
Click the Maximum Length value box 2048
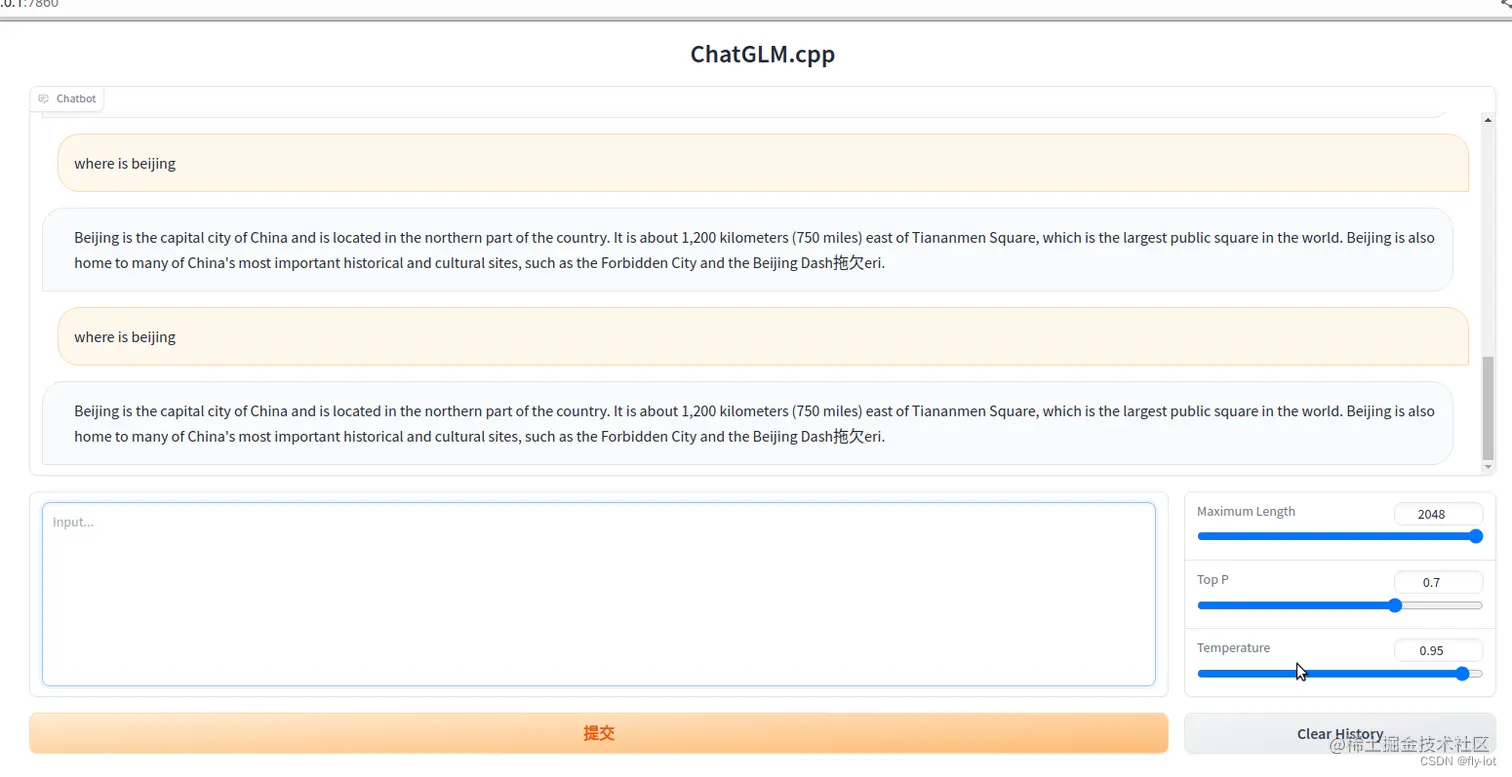click(1438, 514)
